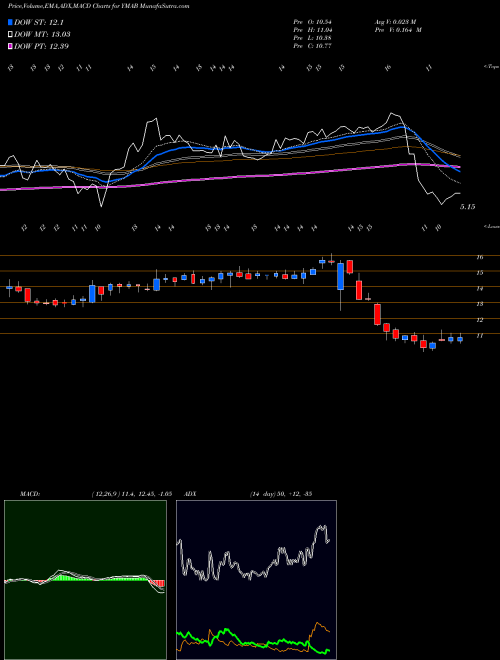The width and height of the screenshot is (500, 660).
Task: Select the 'DOW ST: 12.1' legend text
Action: click(39, 23)
